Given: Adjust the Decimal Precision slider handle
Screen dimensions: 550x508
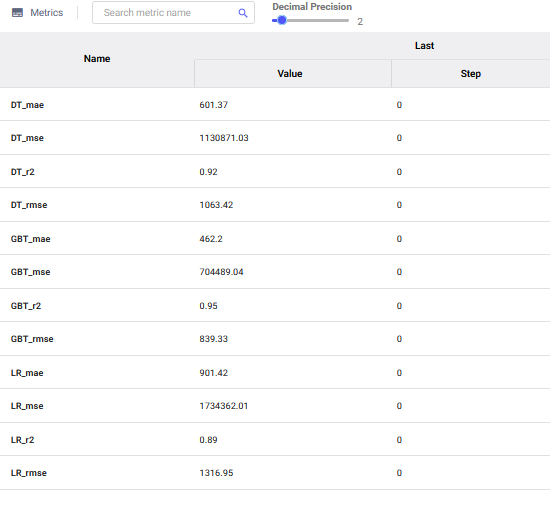Looking at the screenshot, I should click(x=282, y=20).
